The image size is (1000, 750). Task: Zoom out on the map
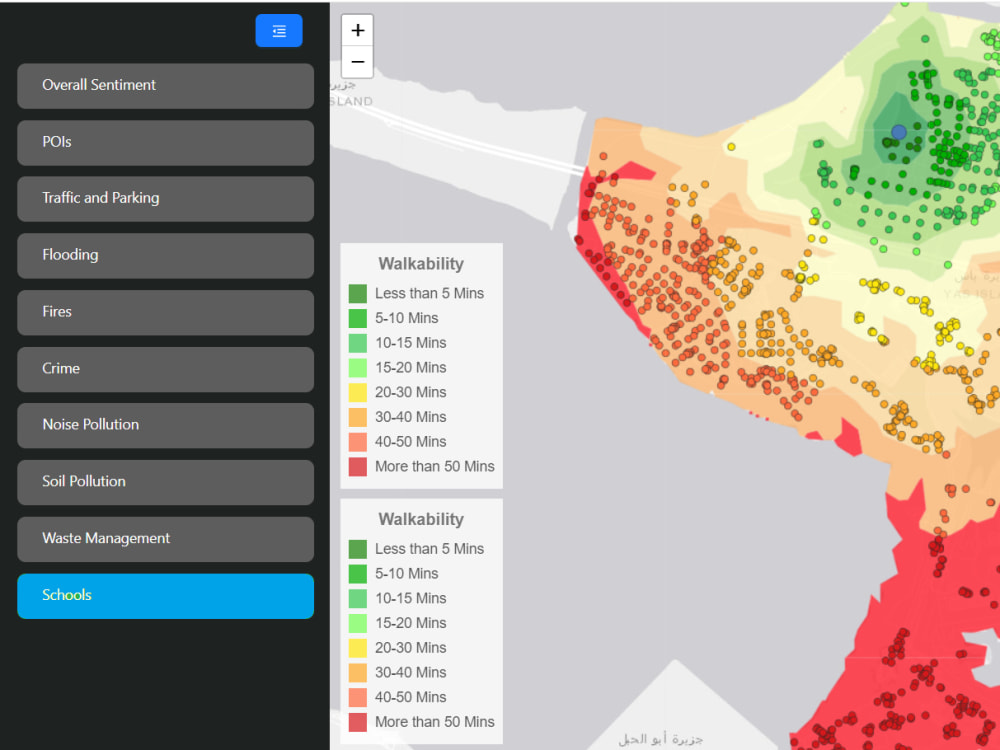click(357, 62)
